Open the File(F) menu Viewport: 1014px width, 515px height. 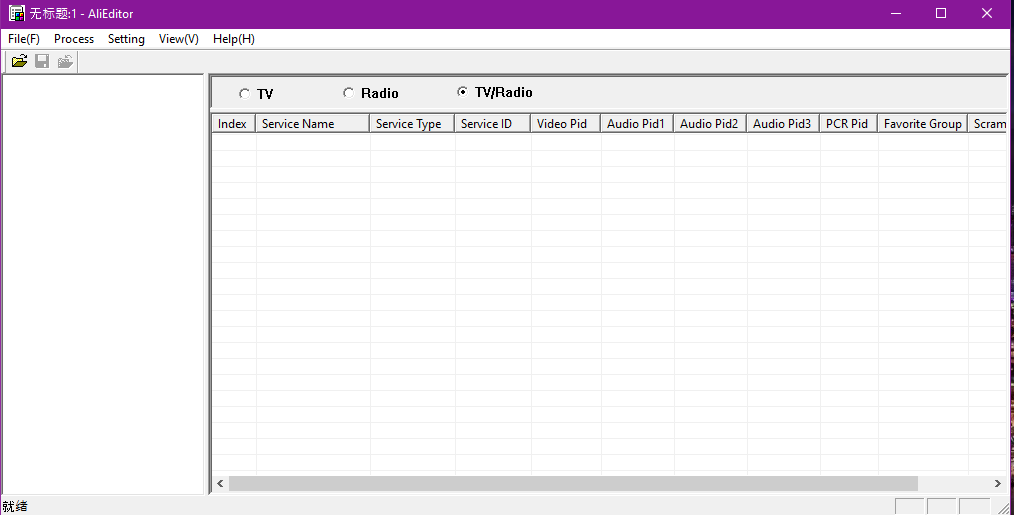point(24,39)
